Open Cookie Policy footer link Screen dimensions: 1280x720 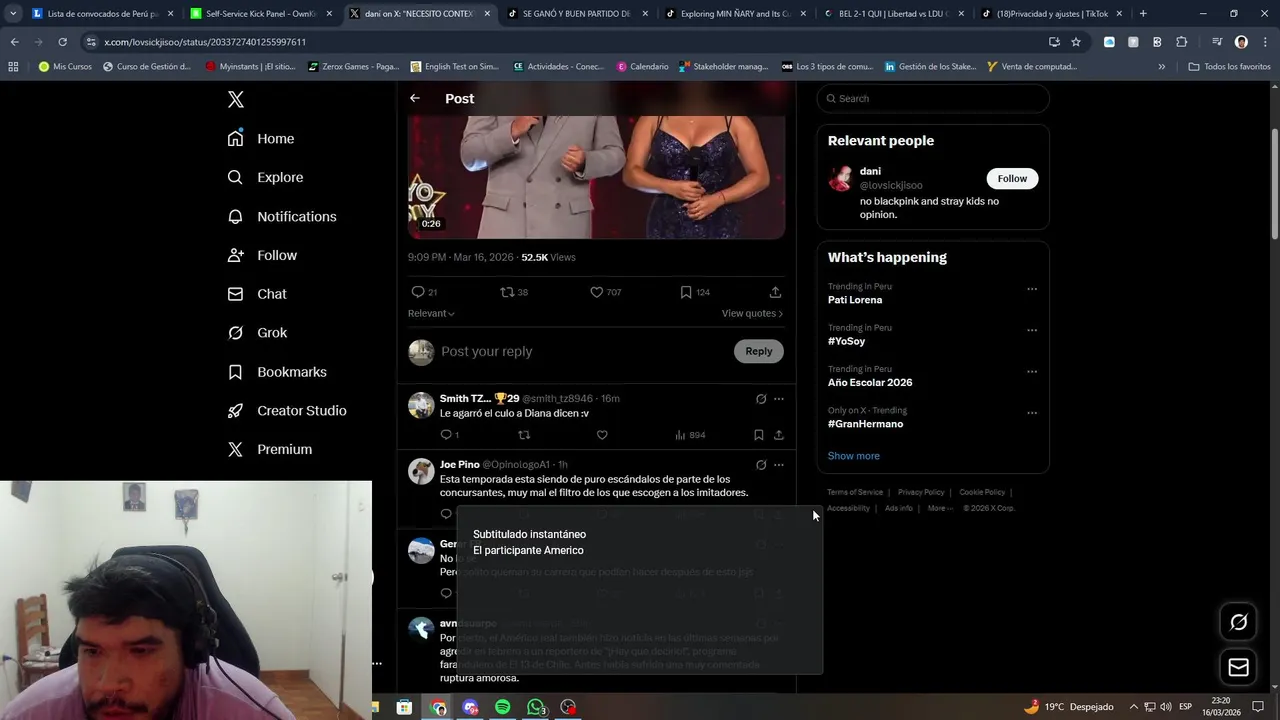pos(982,492)
